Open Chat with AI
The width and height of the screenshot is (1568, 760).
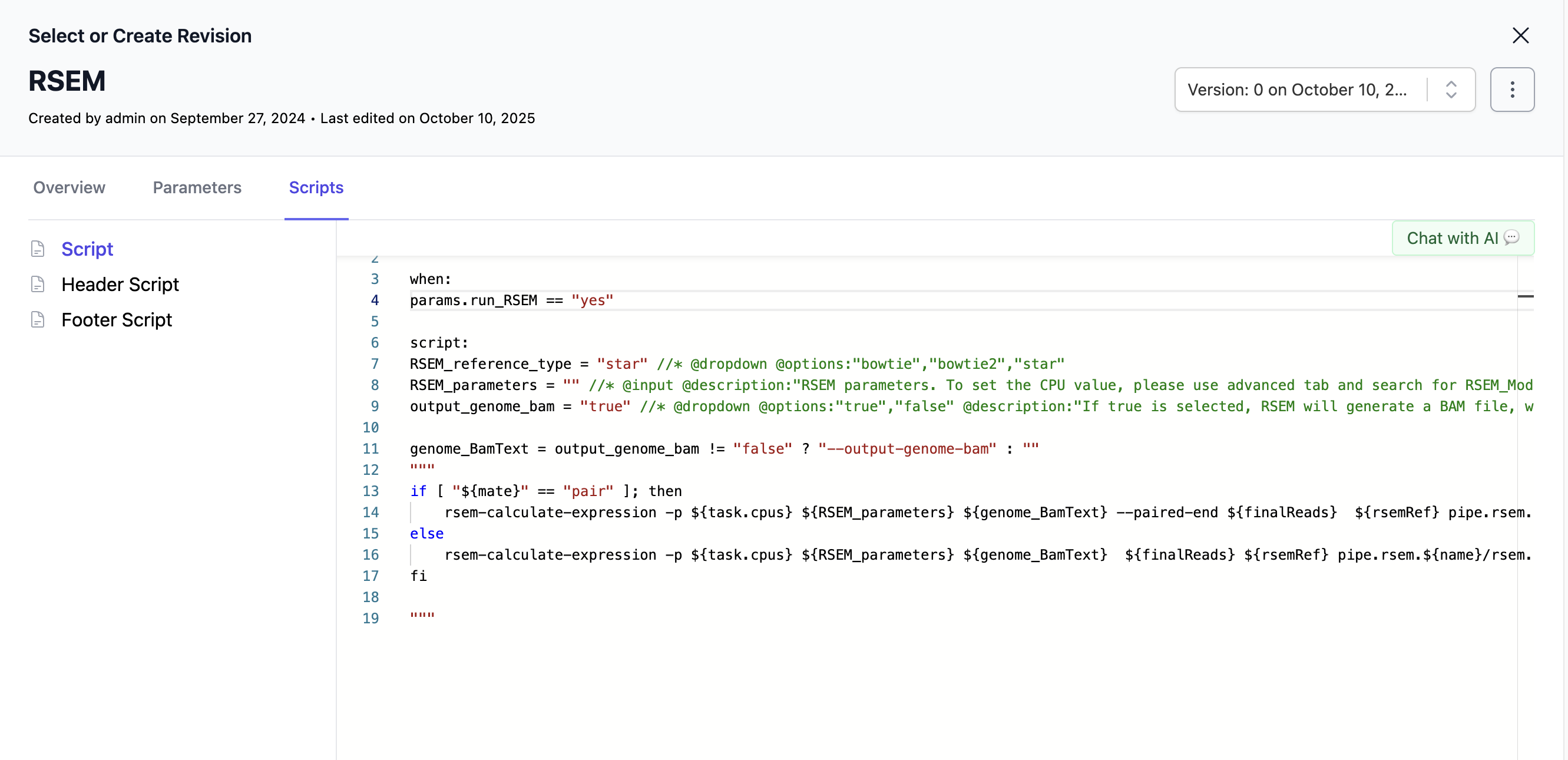(x=1462, y=238)
